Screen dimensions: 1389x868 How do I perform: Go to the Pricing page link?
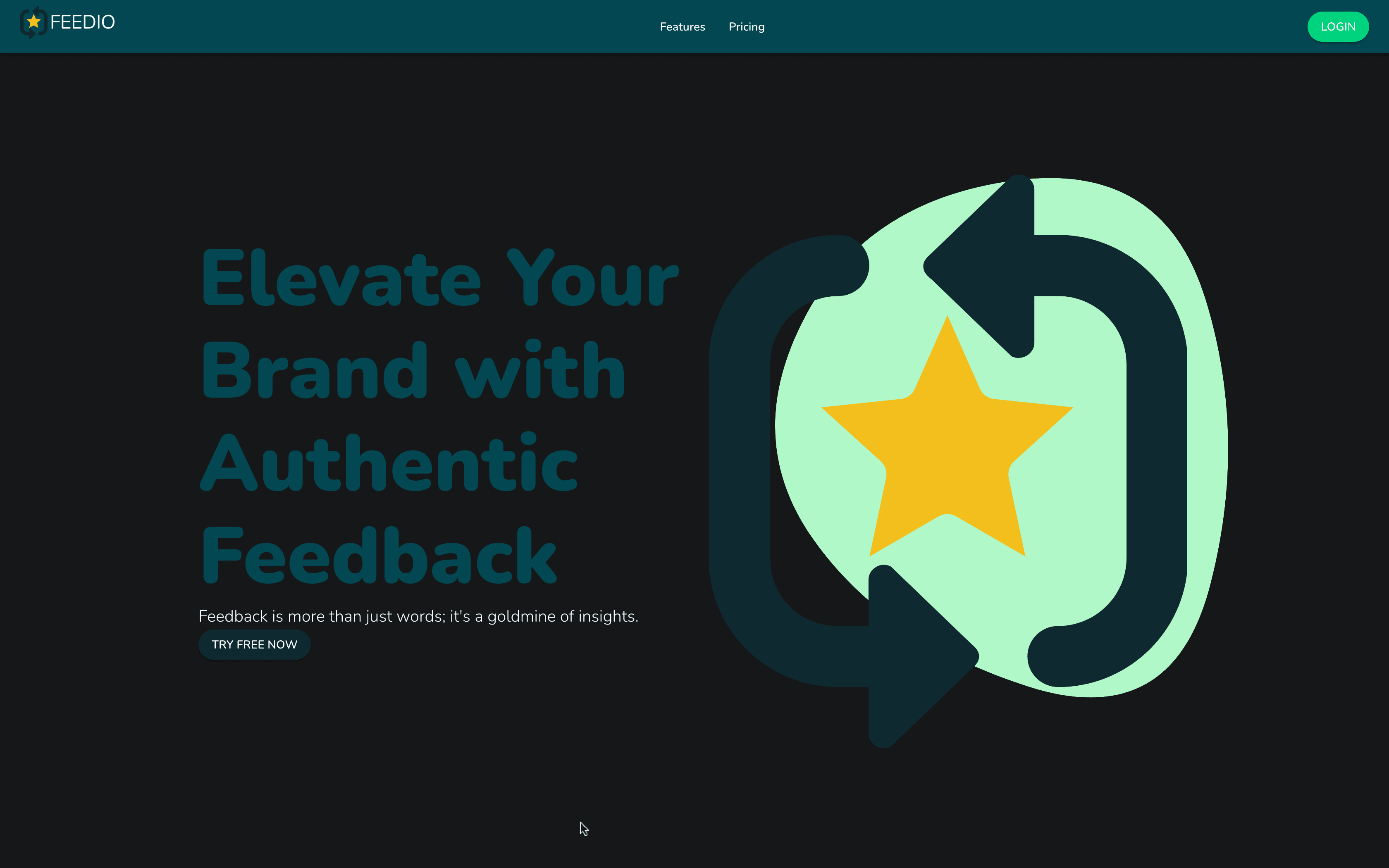pos(746,27)
